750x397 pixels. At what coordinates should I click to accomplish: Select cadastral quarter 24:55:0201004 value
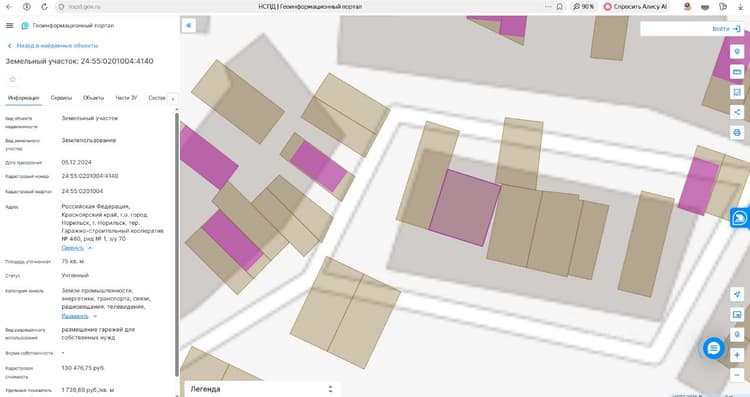[82, 191]
